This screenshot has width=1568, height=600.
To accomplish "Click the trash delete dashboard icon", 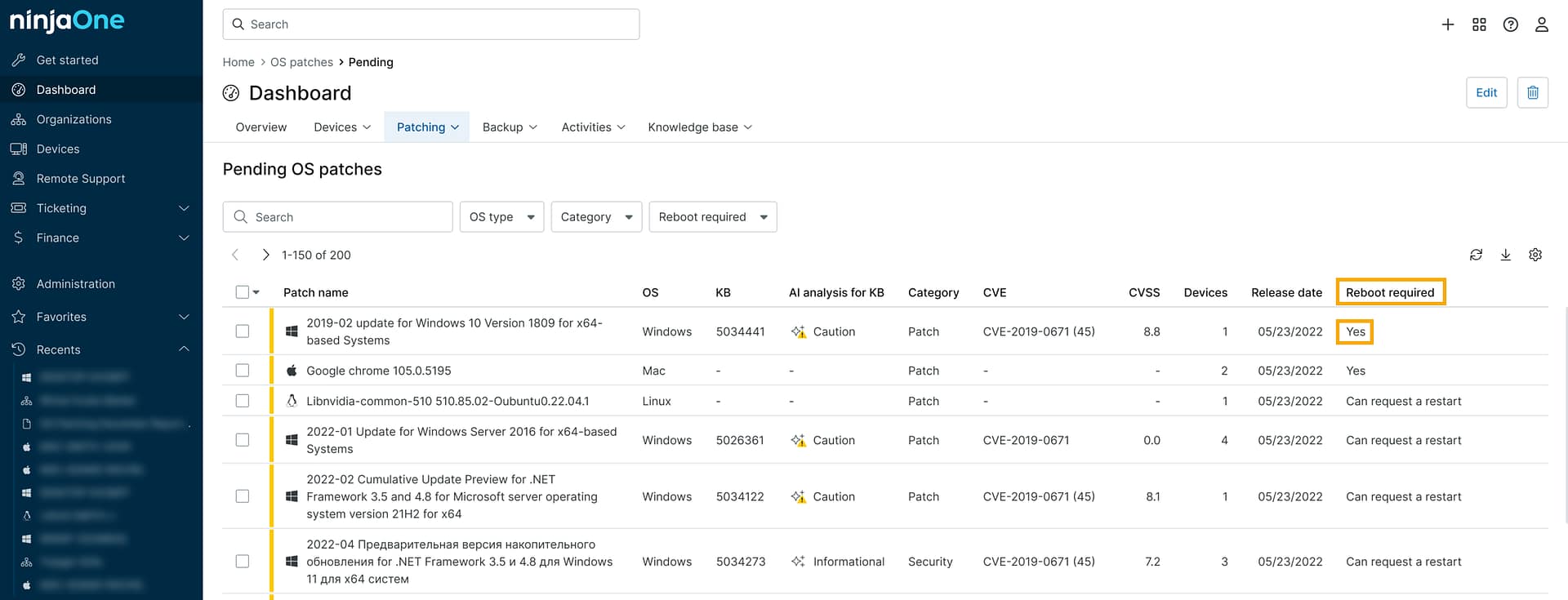I will click(1533, 92).
